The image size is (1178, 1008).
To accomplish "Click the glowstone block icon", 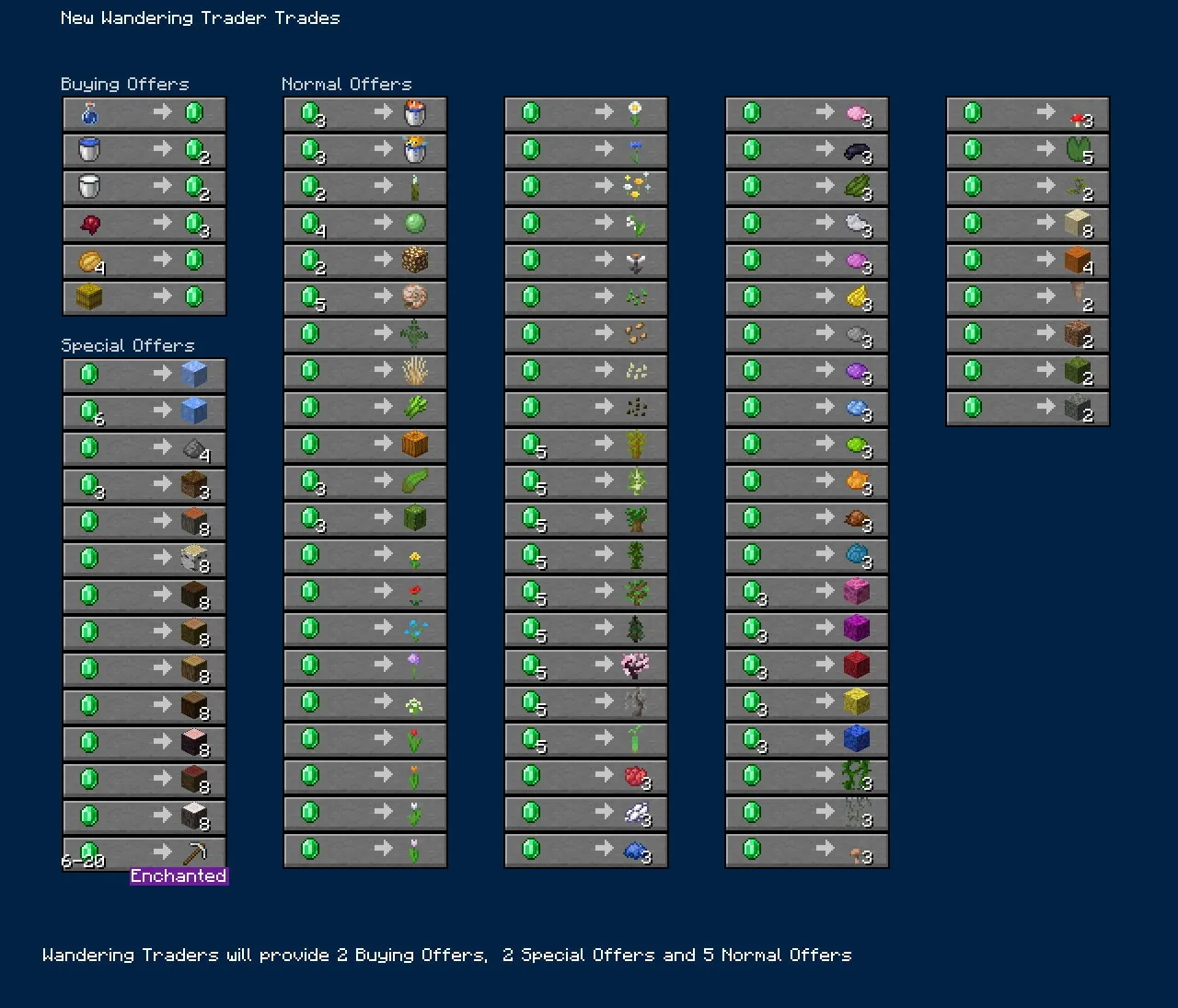I will click(x=415, y=261).
